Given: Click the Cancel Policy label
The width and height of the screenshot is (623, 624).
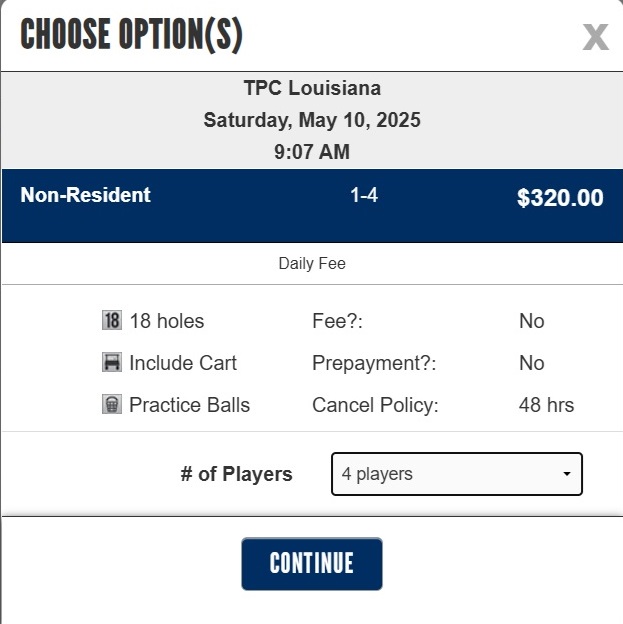Looking at the screenshot, I should click(375, 405).
